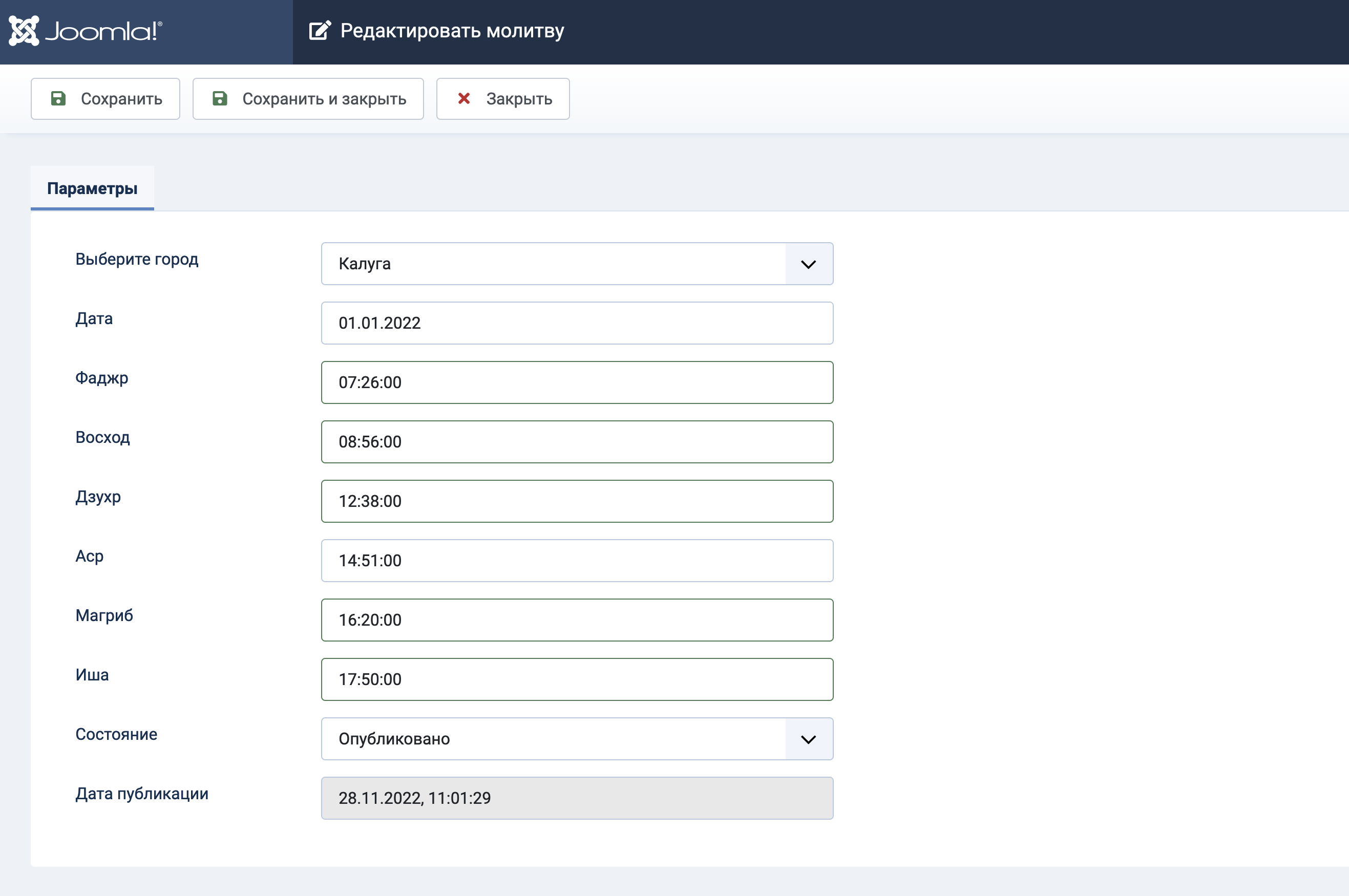Click the Восход label
The width and height of the screenshot is (1349, 896).
[103, 438]
